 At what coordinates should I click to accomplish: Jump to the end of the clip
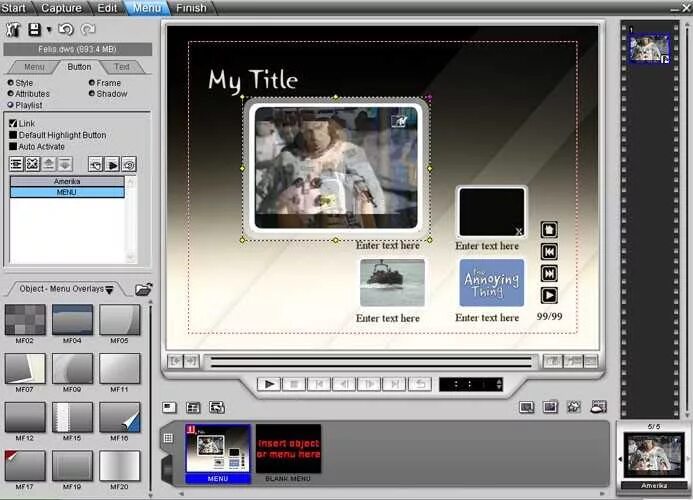(395, 384)
